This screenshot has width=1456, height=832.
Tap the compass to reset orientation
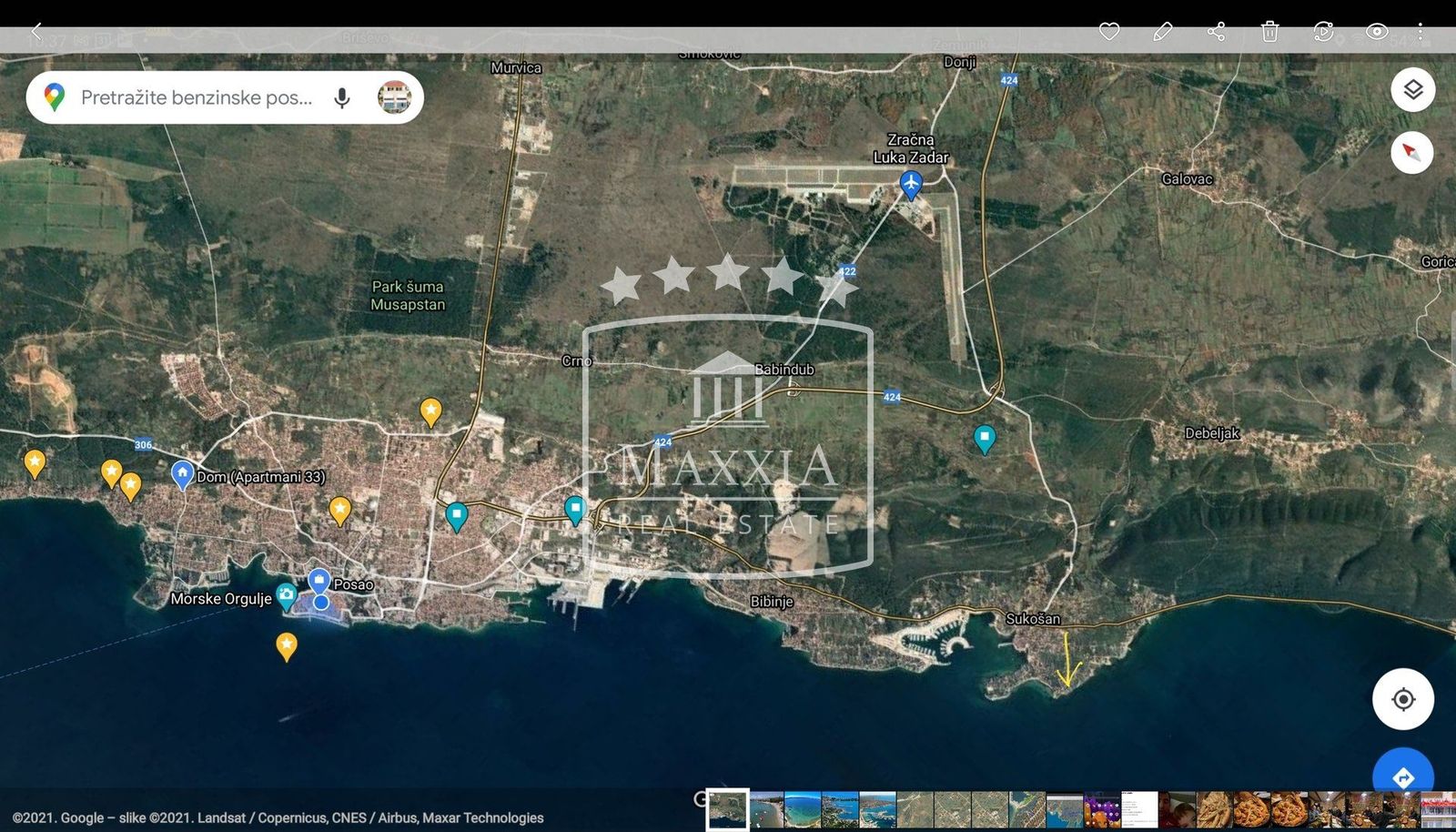(x=1412, y=152)
